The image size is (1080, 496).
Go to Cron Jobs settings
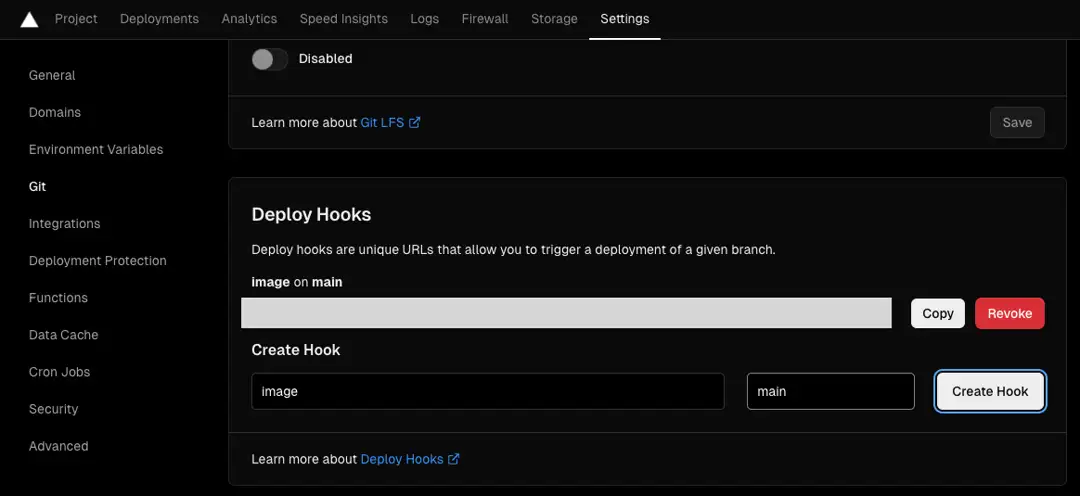(x=60, y=372)
